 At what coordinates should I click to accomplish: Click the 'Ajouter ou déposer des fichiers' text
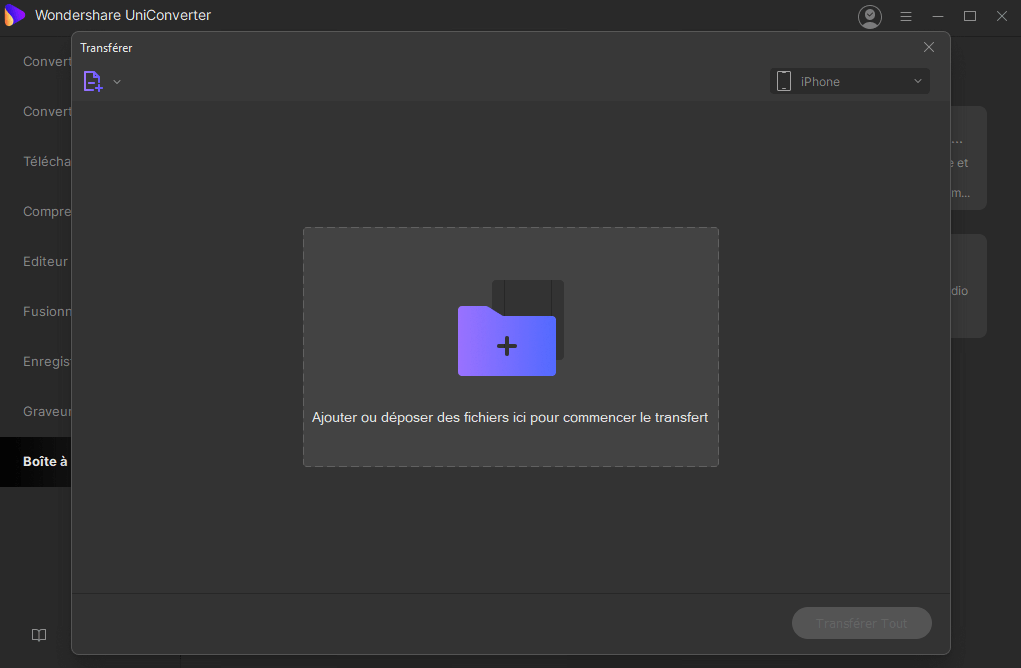click(510, 417)
